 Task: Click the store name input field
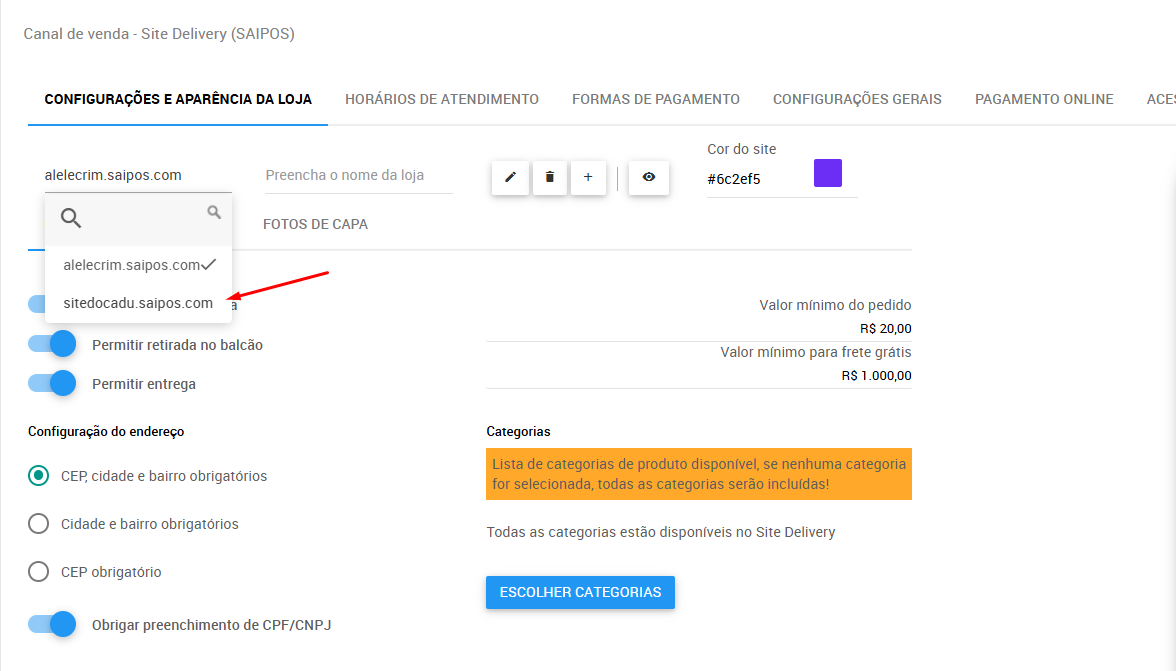pos(358,176)
